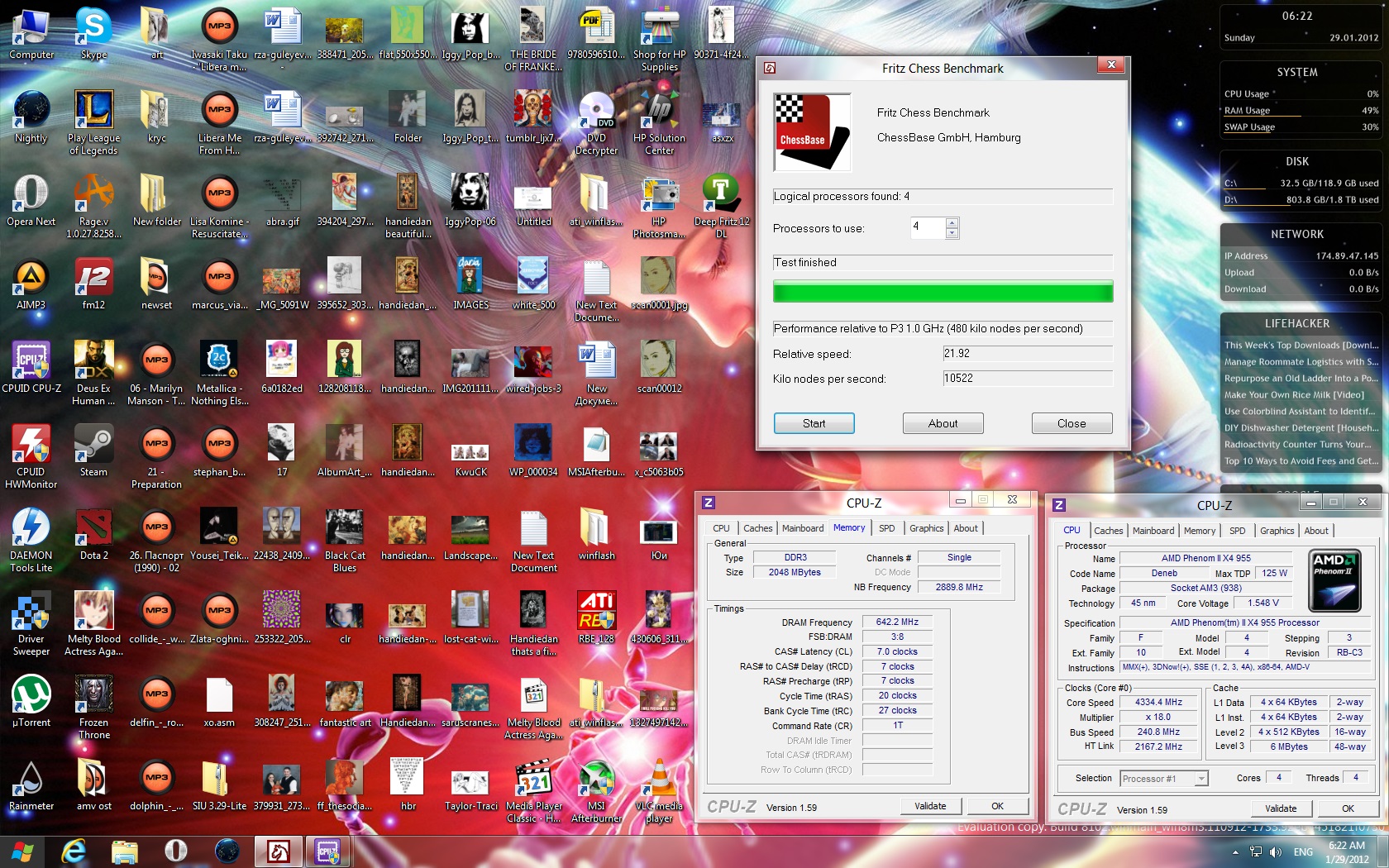Image resolution: width=1389 pixels, height=868 pixels.
Task: Click the RAM Usage meter bar
Action: tap(1301, 117)
